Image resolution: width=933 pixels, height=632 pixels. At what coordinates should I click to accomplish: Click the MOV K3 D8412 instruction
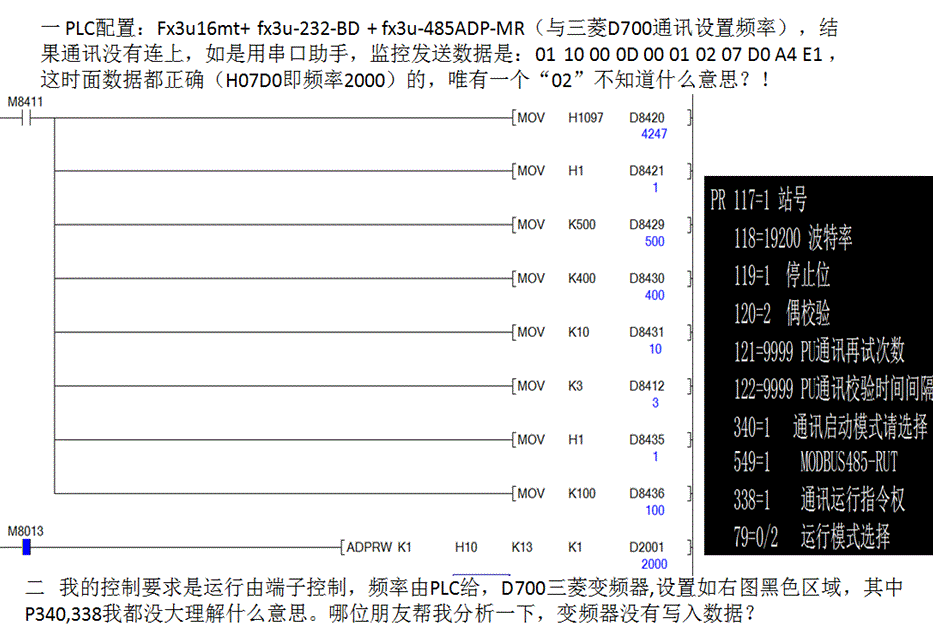click(590, 386)
